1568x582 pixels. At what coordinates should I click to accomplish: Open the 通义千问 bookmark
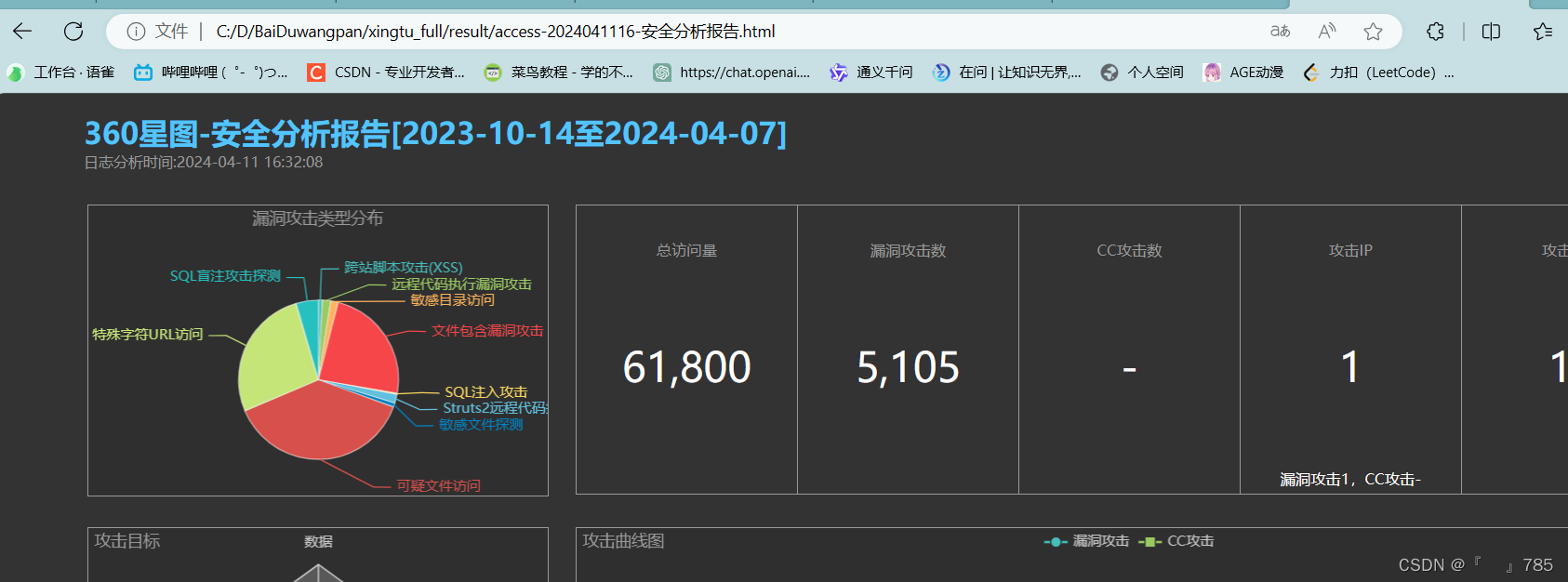pos(871,73)
